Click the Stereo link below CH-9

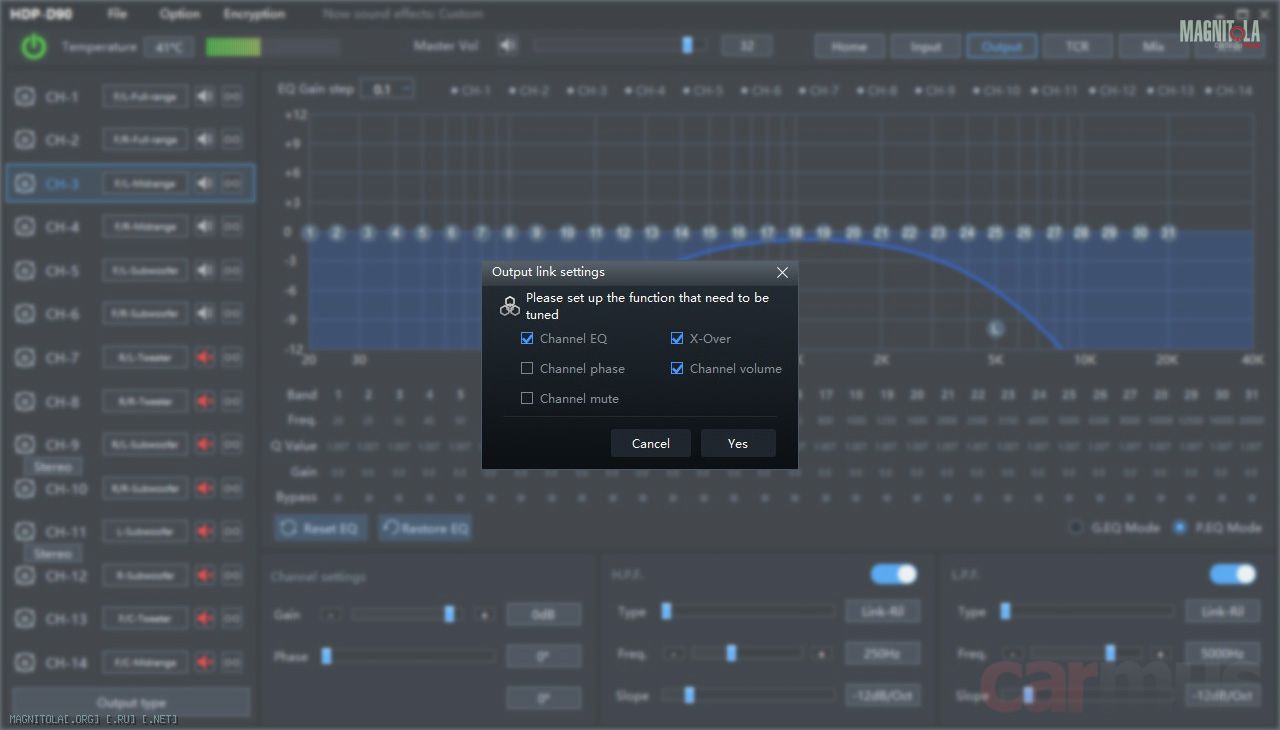click(53, 467)
